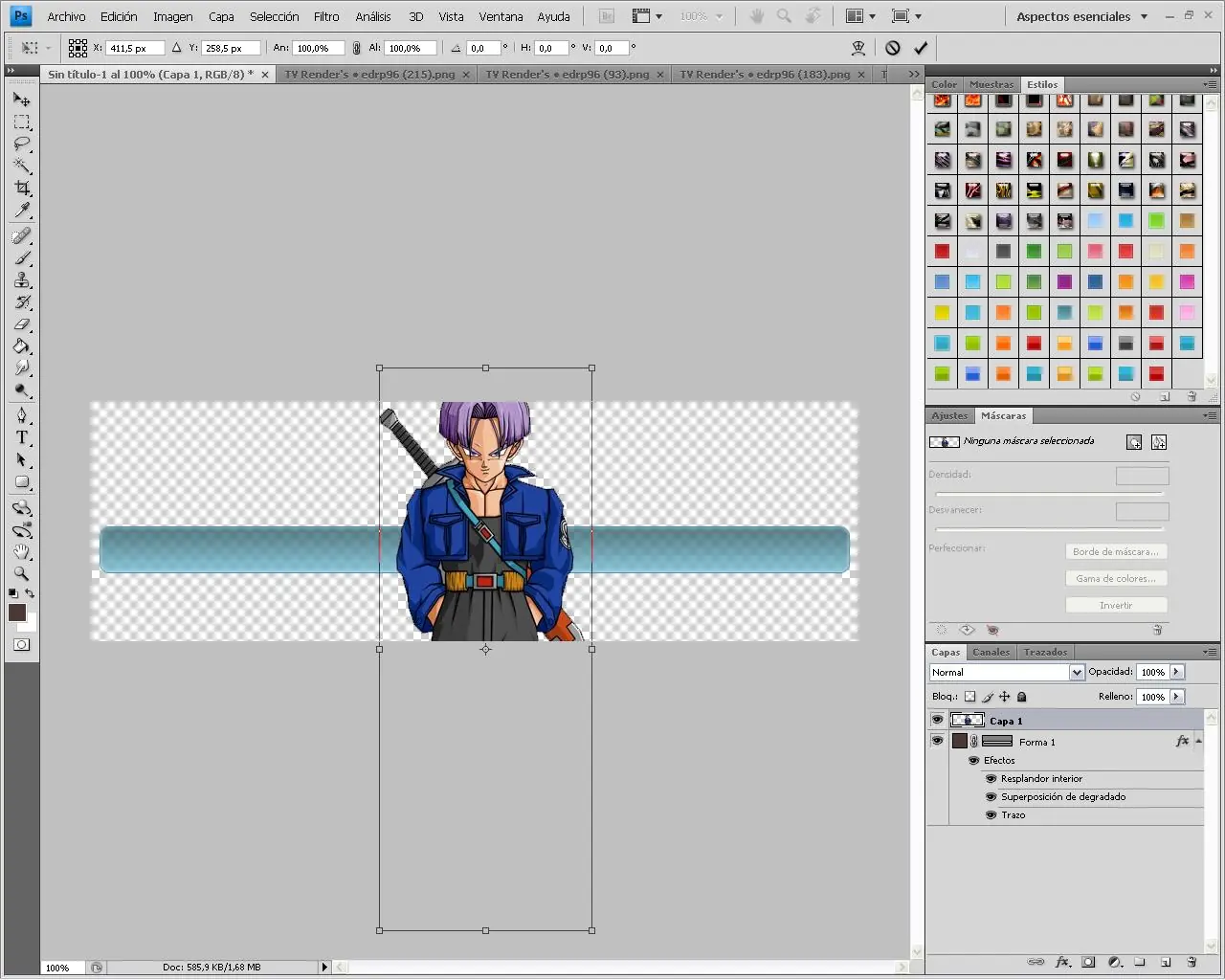Toggle lock all for the layer
Image resolution: width=1225 pixels, height=980 pixels.
1022,697
